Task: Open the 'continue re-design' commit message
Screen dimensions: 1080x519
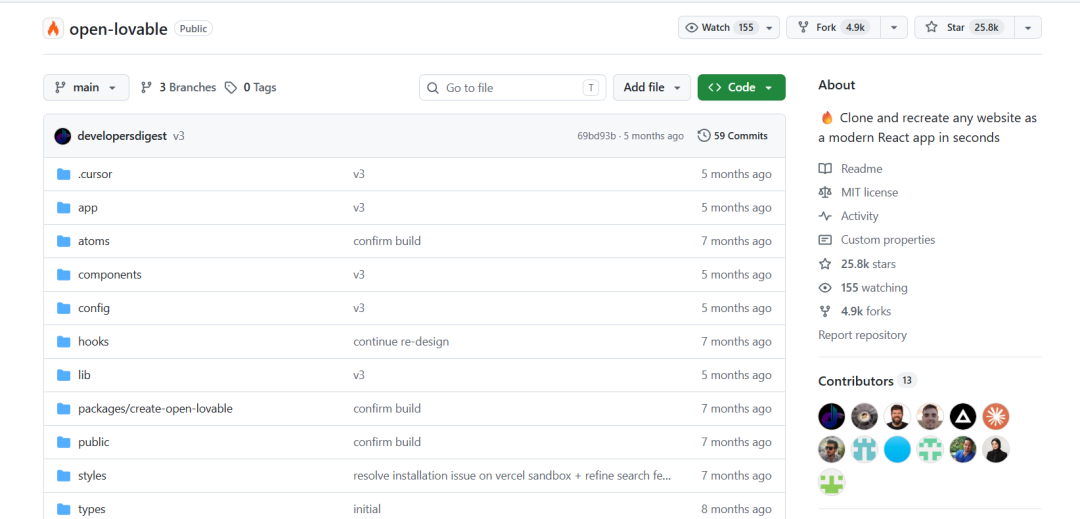Action: (402, 341)
